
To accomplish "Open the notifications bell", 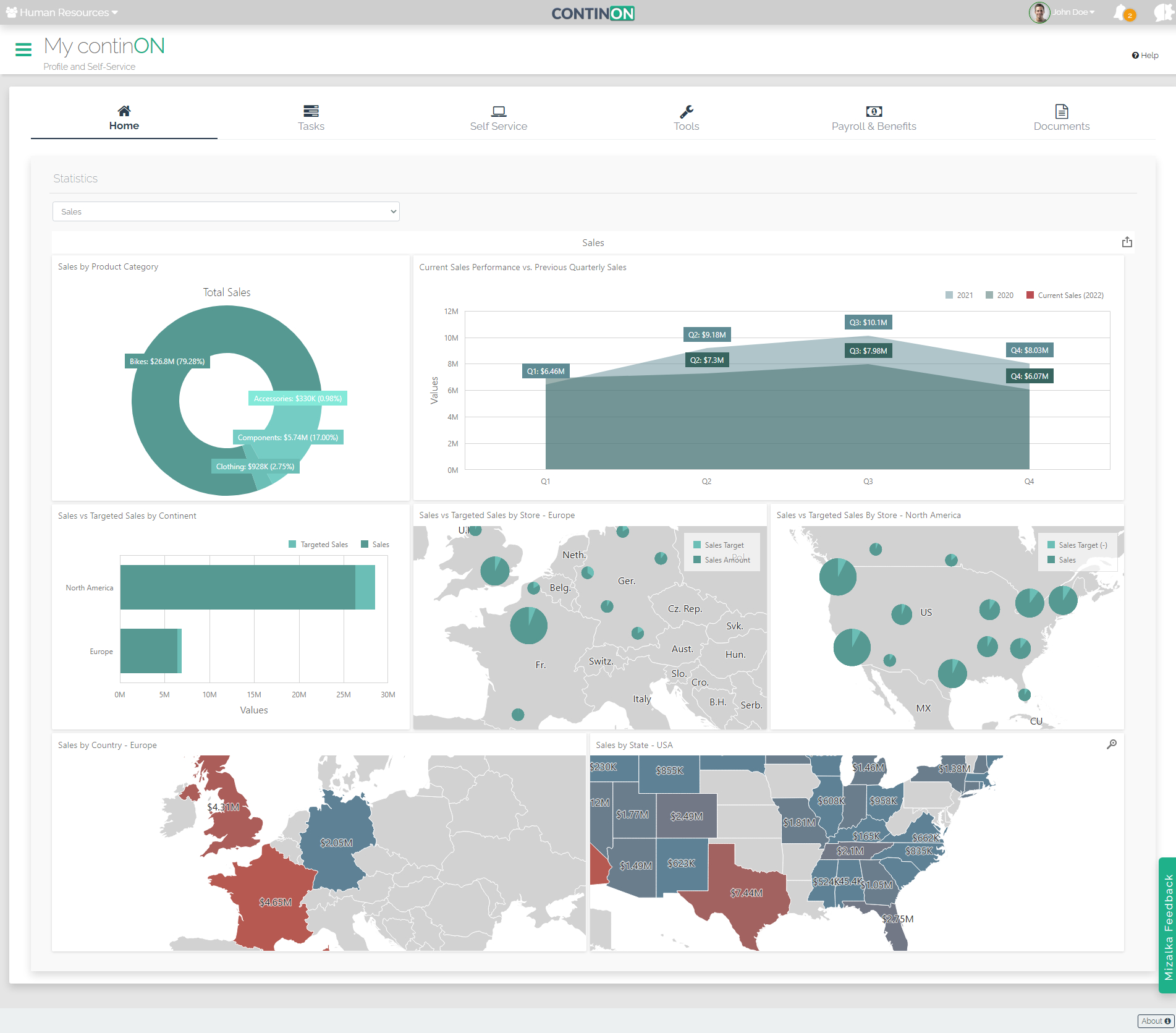I will point(1121,12).
